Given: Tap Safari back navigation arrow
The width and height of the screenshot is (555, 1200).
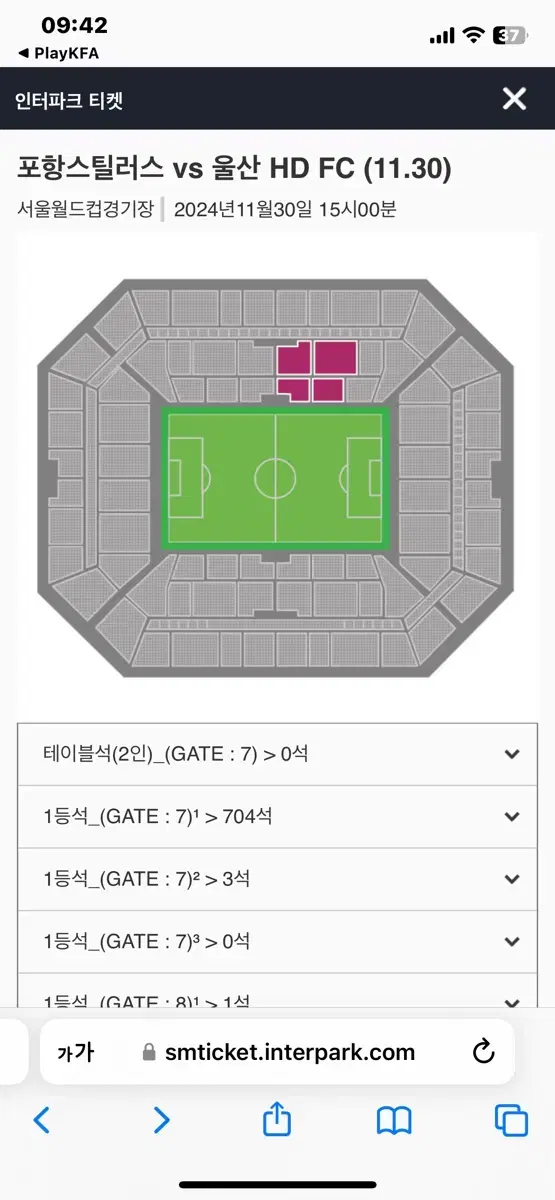Looking at the screenshot, I should (x=41, y=1120).
